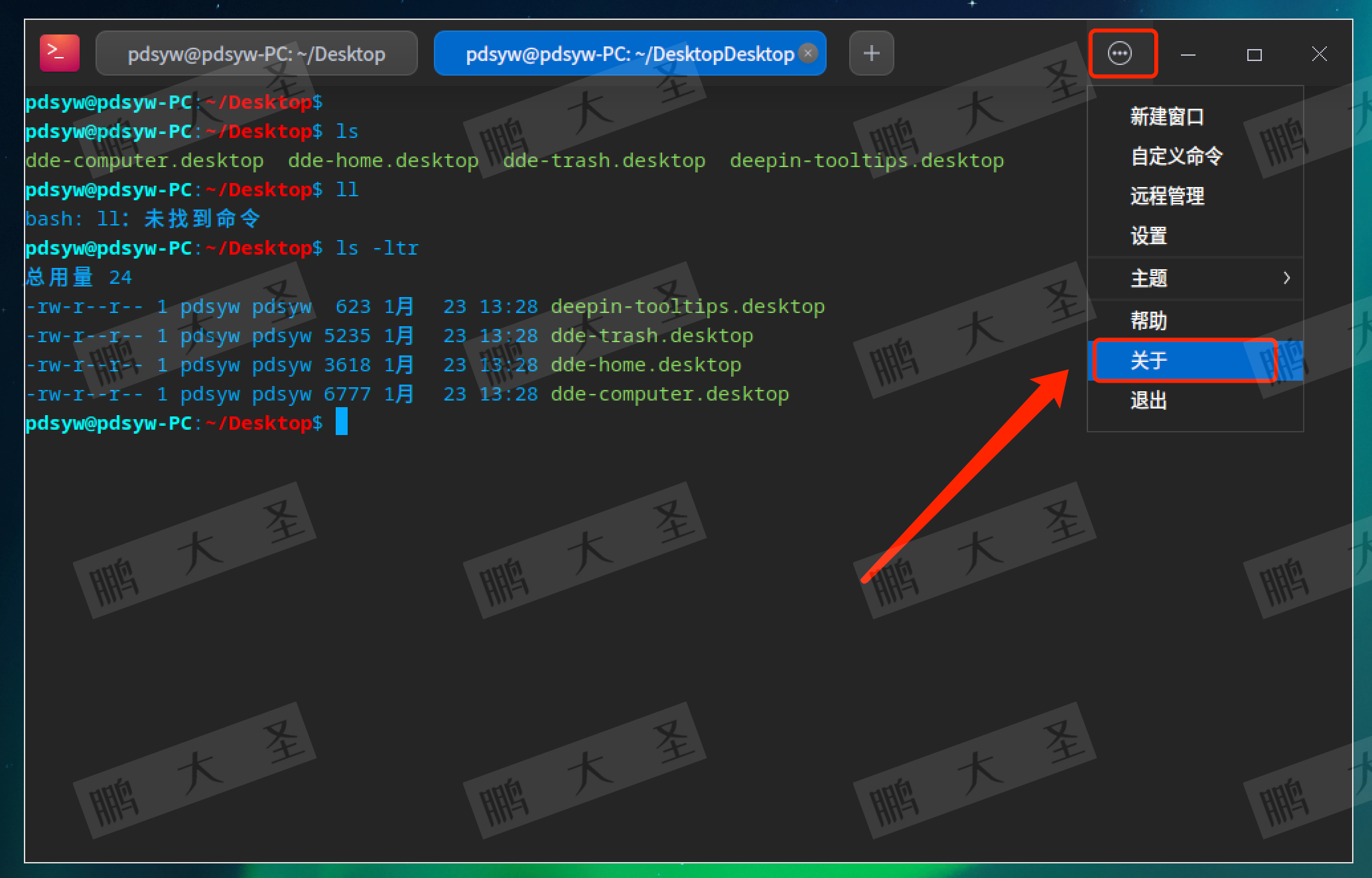This screenshot has height=878, width=1372.
Task: Close the DesktopDesktop tab with its x
Action: pos(808,53)
